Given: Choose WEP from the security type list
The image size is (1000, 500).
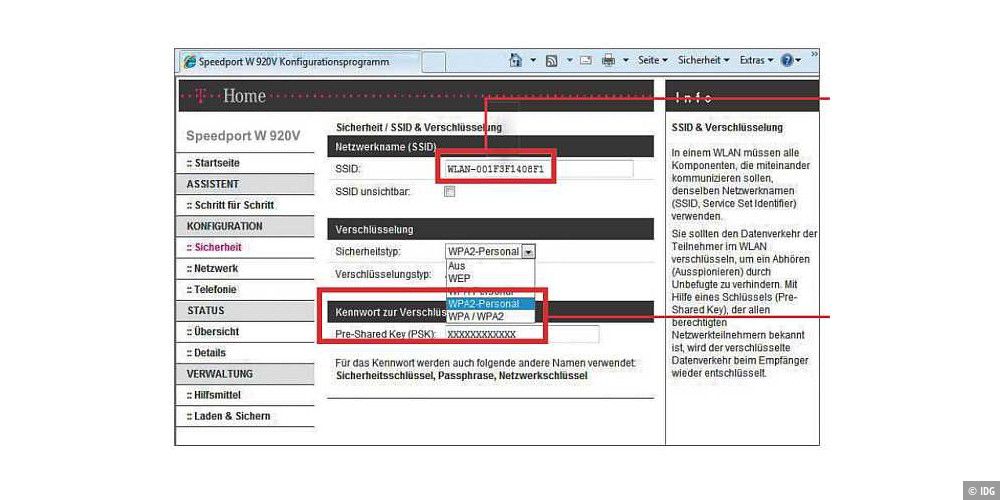Looking at the screenshot, I should [459, 278].
